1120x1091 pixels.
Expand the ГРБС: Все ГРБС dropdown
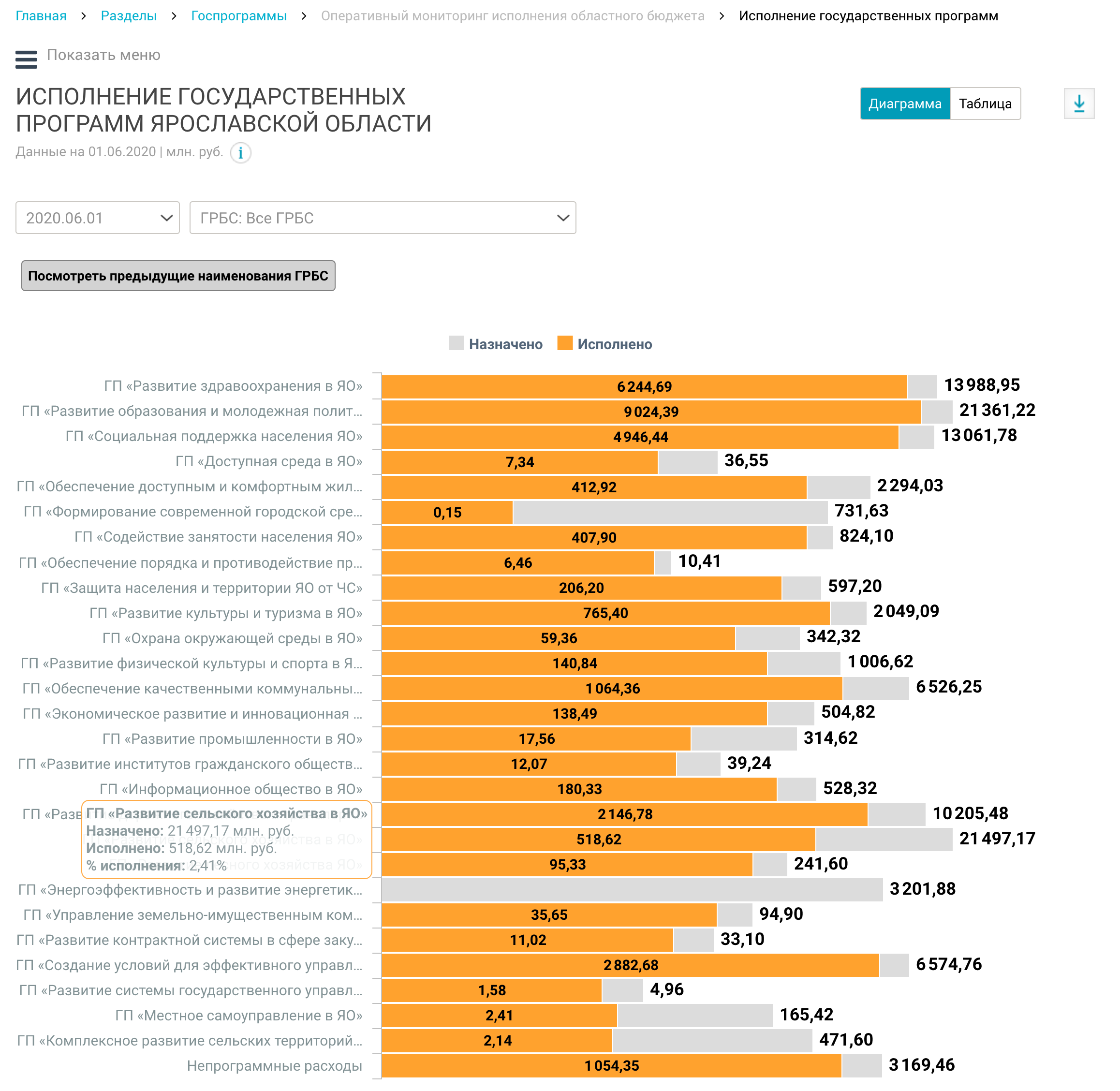(382, 218)
